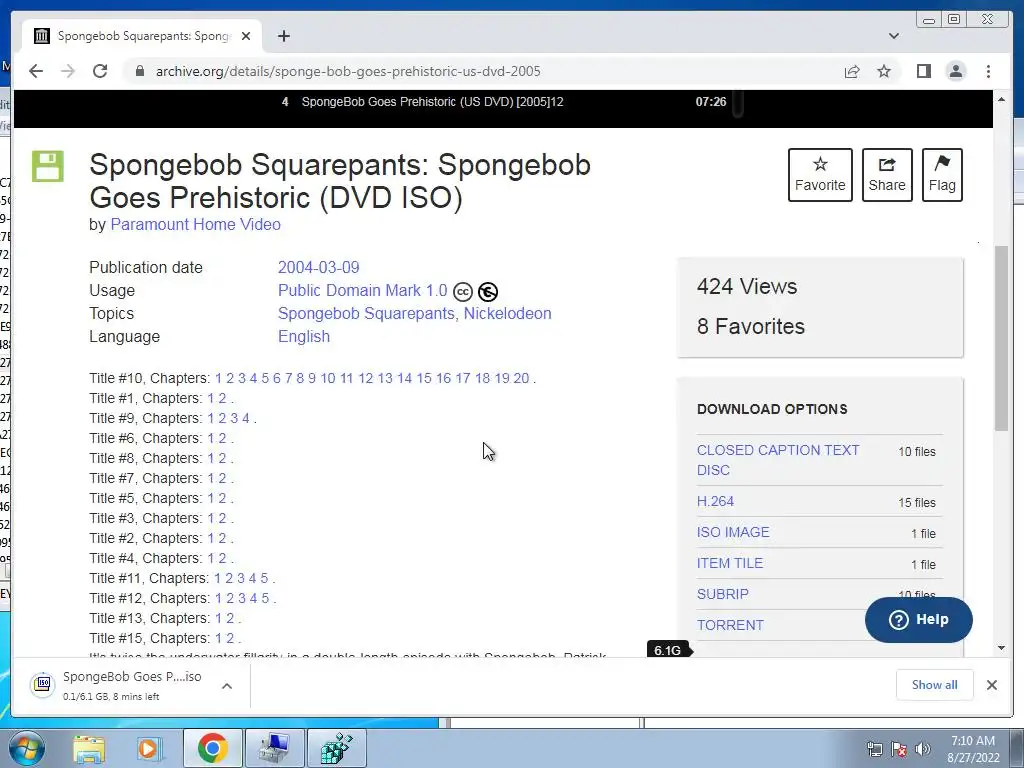1024x768 pixels.
Task: Open Windows Explorer from the taskbar
Action: tap(89, 748)
